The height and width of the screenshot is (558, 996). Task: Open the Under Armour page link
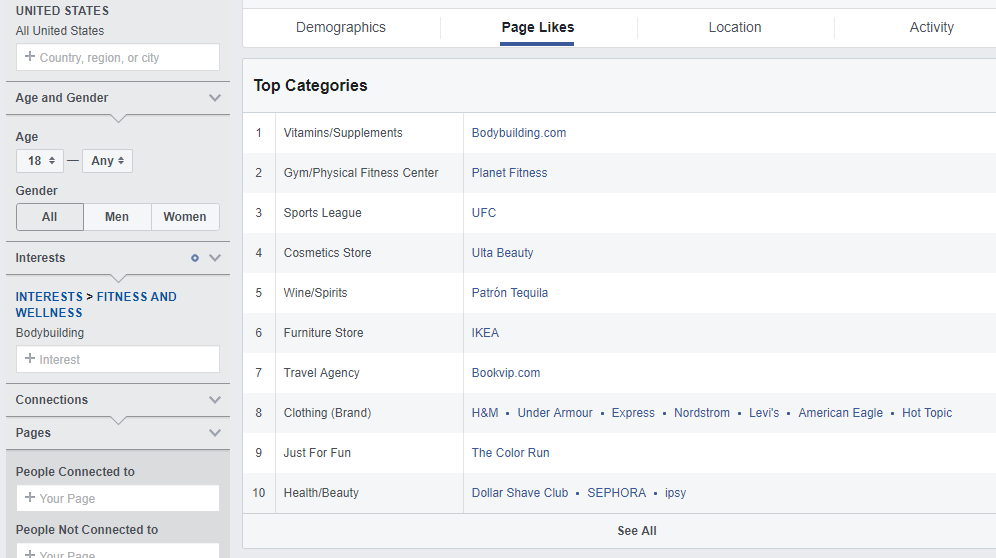pos(555,413)
